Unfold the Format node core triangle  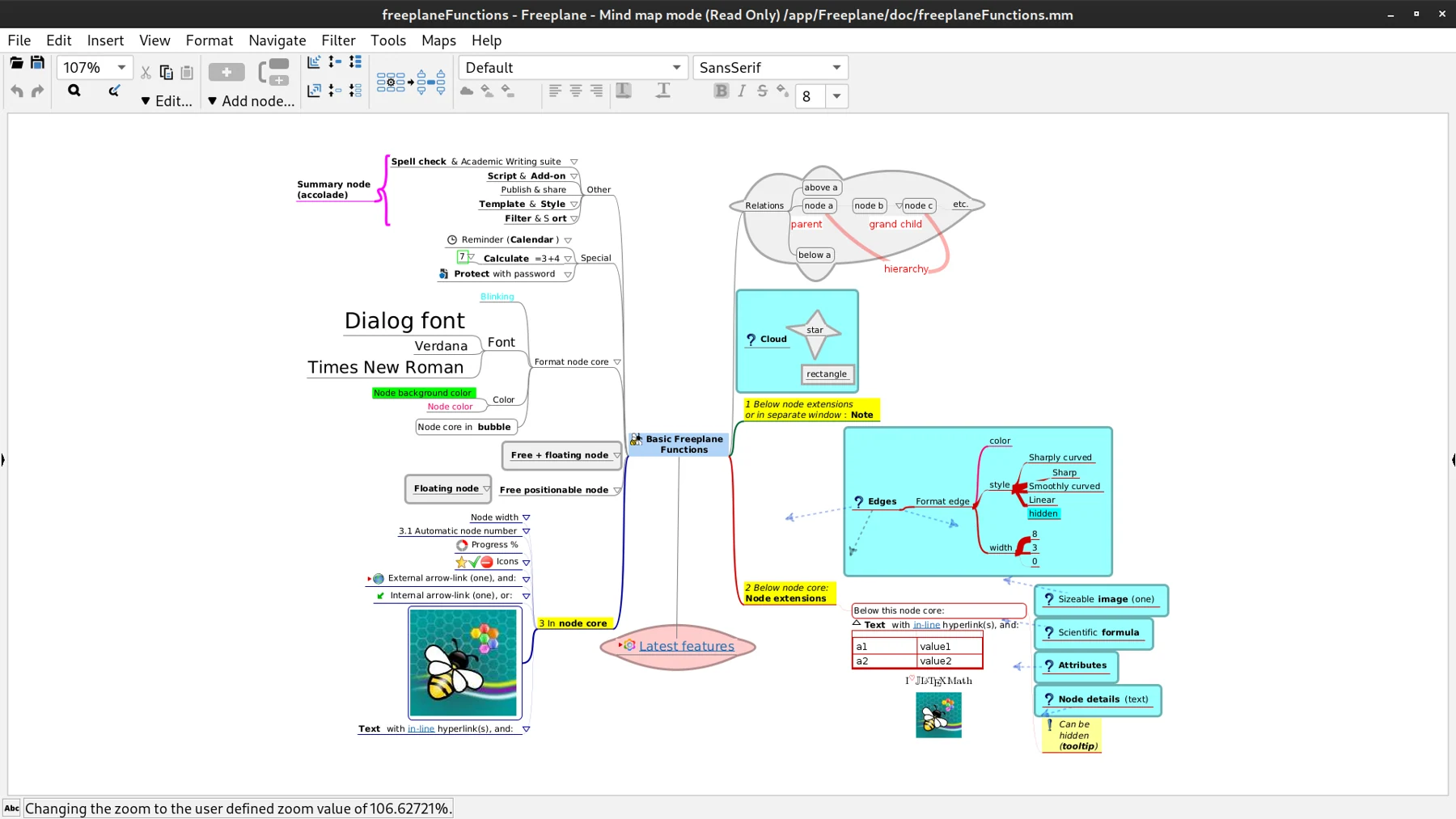click(x=617, y=362)
